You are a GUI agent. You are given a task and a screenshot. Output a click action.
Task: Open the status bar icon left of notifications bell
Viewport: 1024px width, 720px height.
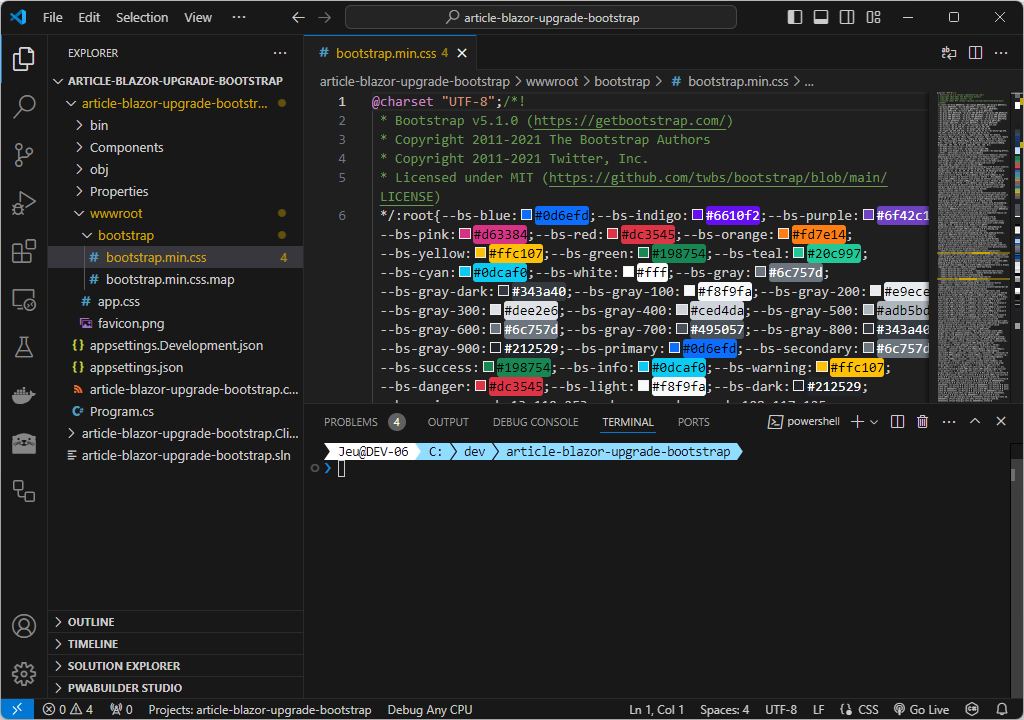pos(972,709)
